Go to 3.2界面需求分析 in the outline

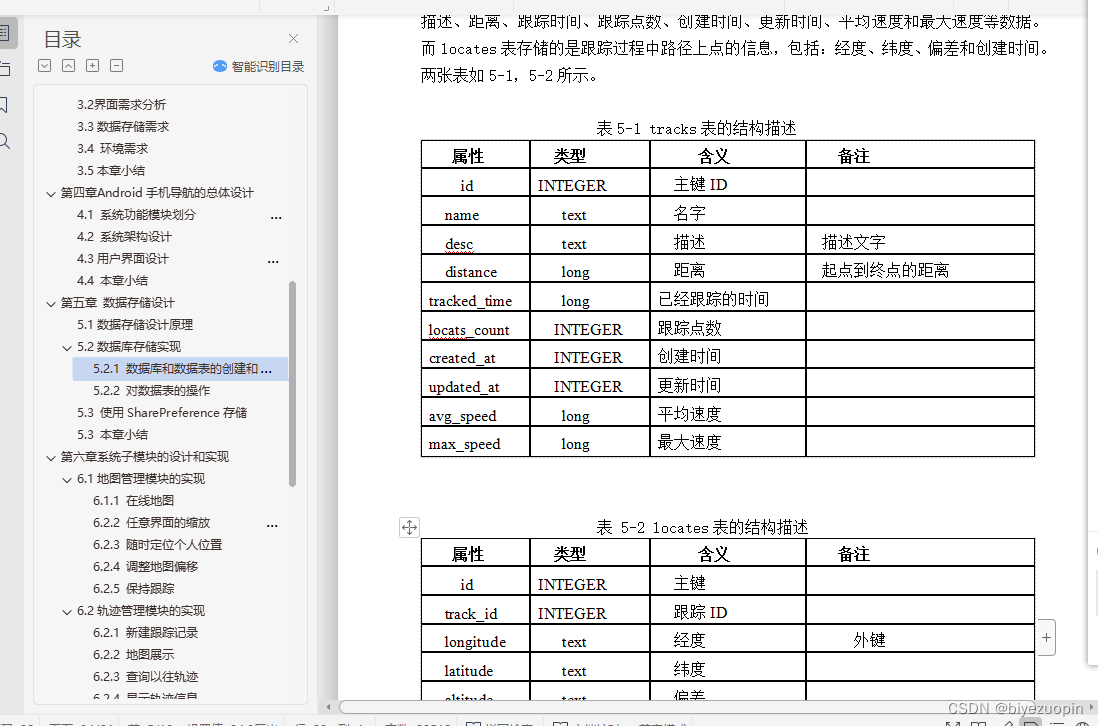click(x=121, y=104)
